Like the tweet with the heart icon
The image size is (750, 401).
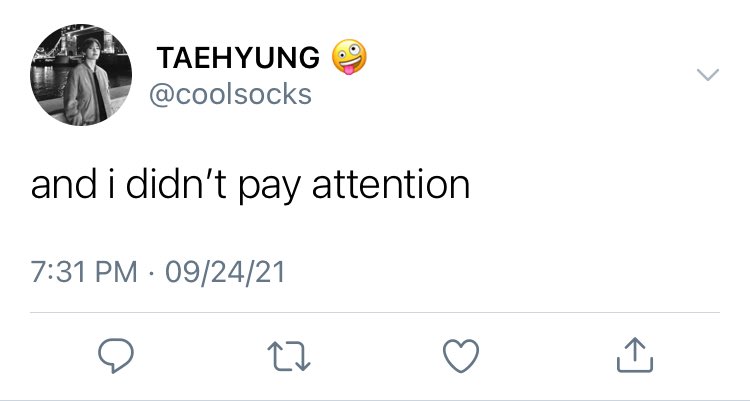(461, 356)
